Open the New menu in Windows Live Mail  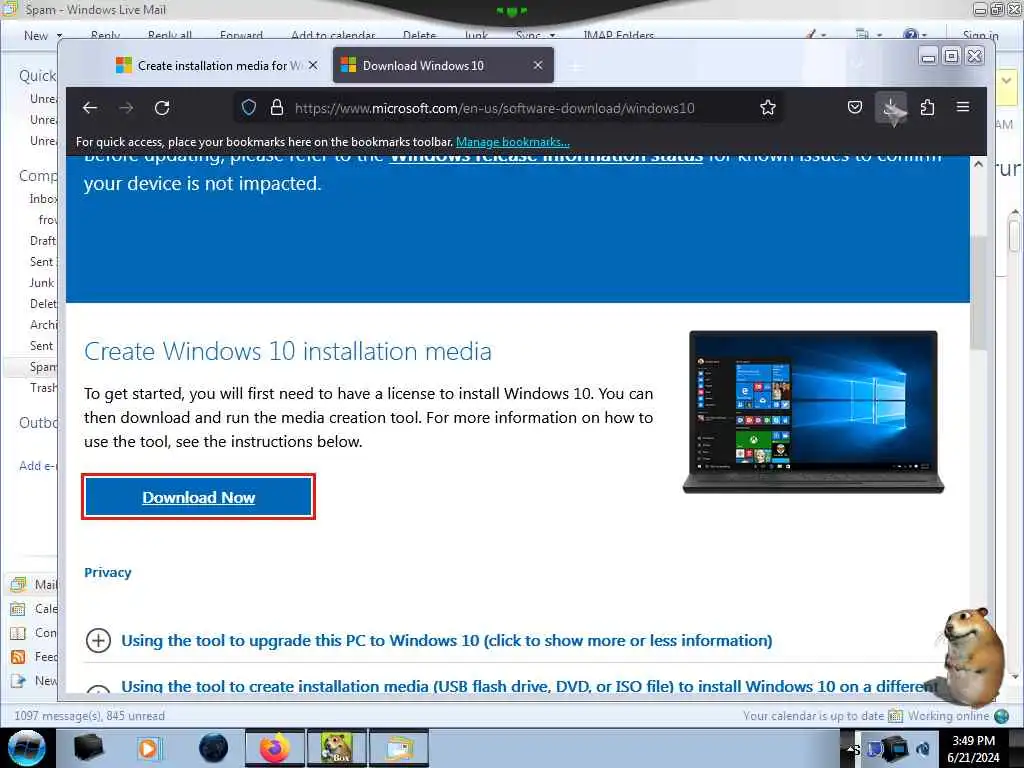point(43,35)
